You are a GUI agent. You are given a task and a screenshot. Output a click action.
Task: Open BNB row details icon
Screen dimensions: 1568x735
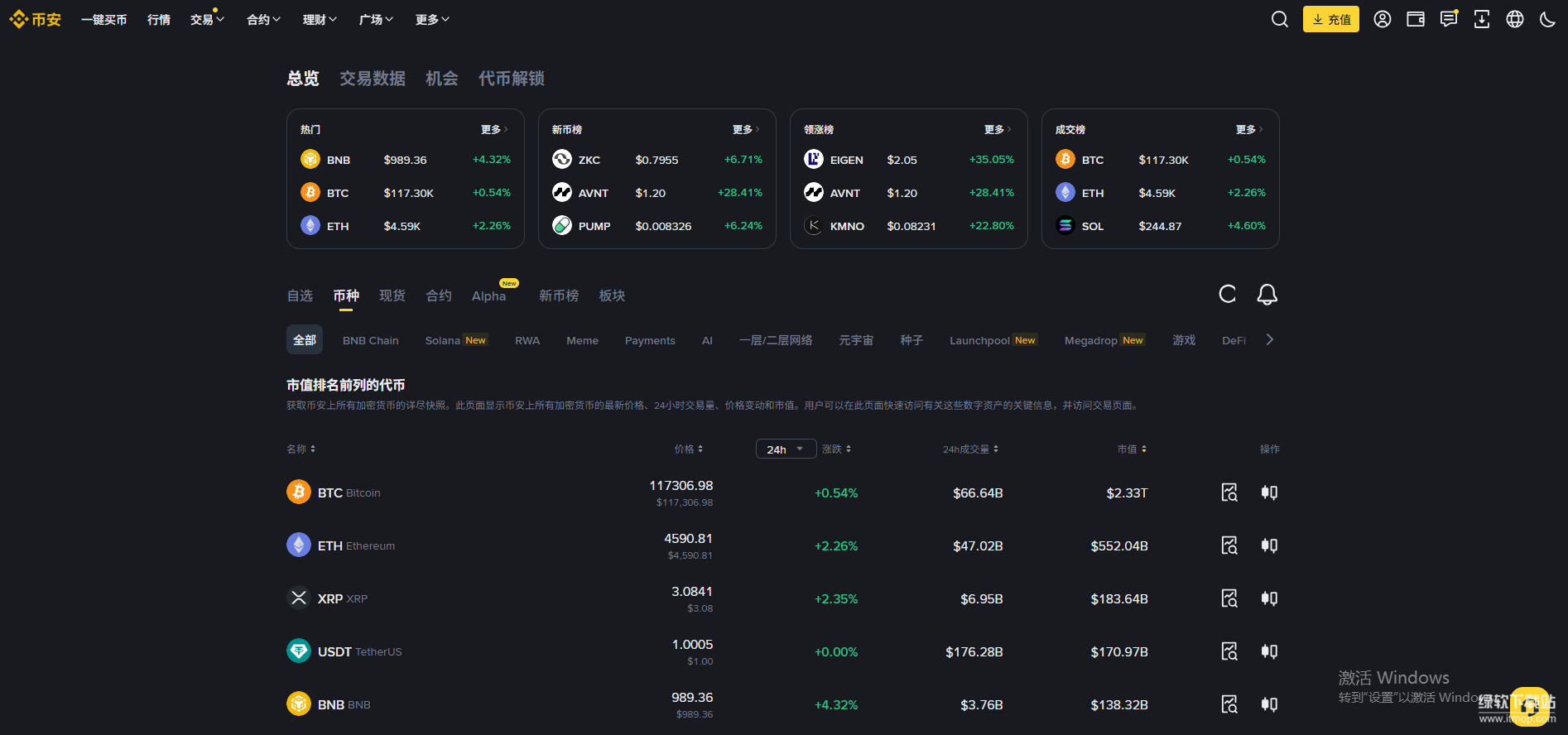pyautogui.click(x=1229, y=704)
